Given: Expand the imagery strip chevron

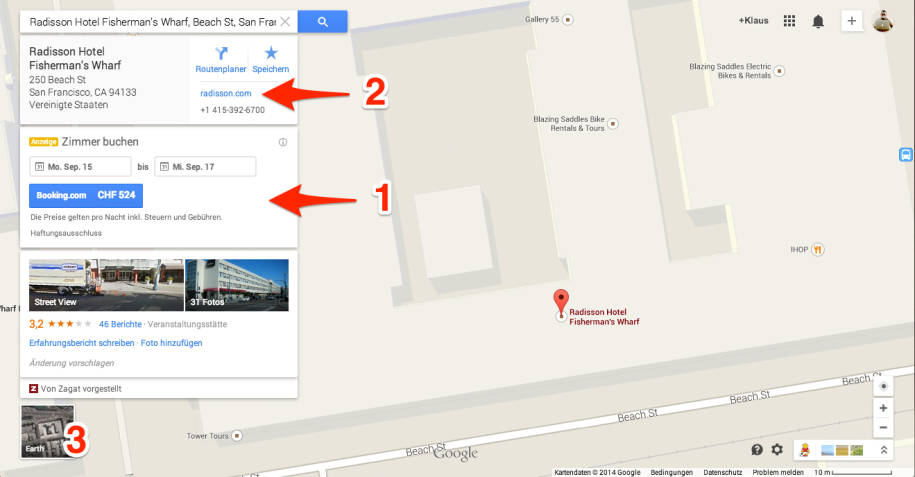Looking at the screenshot, I should coord(884,450).
